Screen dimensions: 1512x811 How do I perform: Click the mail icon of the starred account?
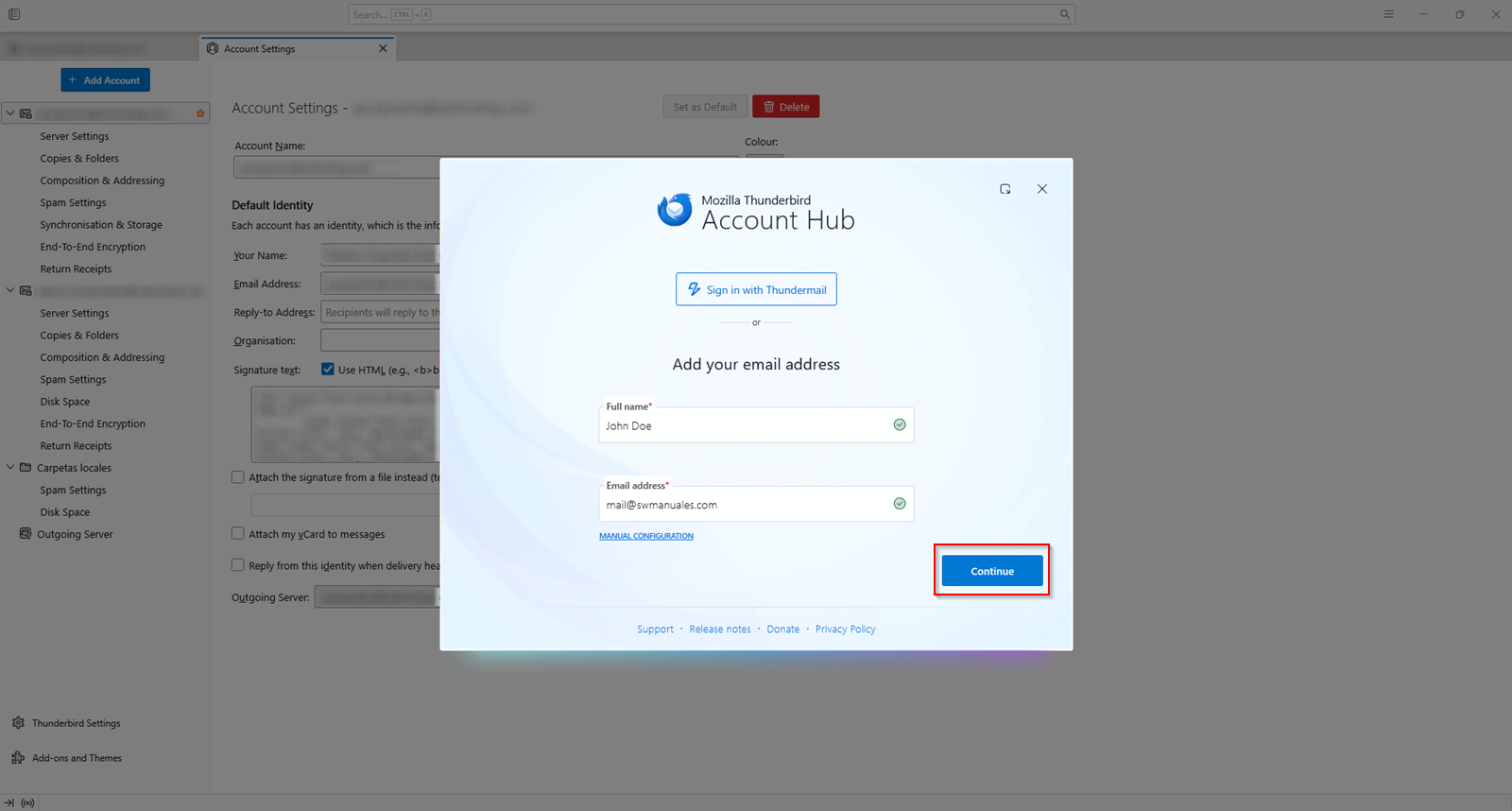[x=26, y=113]
